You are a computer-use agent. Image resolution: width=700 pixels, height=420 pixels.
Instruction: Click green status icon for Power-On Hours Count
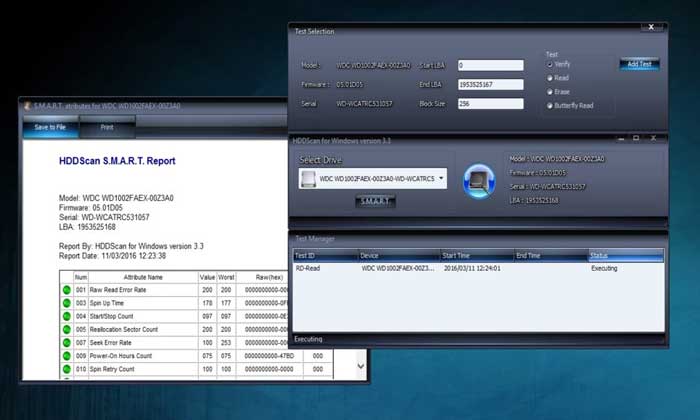tap(66, 354)
